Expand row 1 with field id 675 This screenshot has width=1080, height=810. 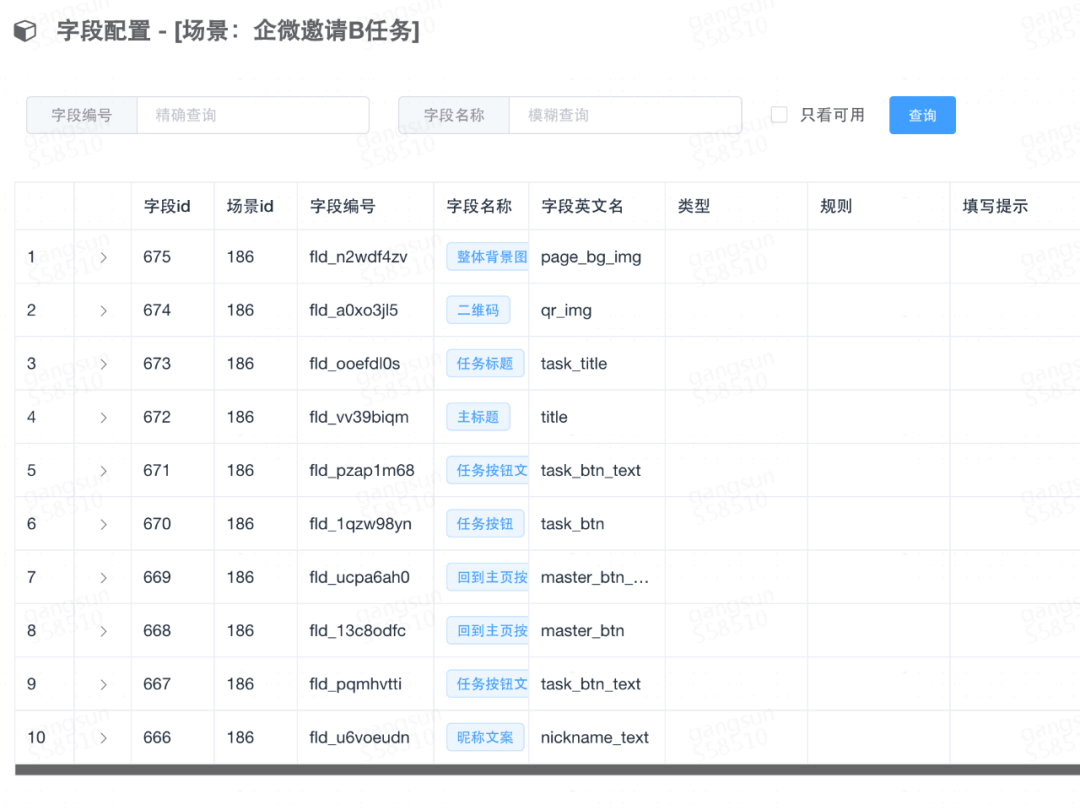103,258
